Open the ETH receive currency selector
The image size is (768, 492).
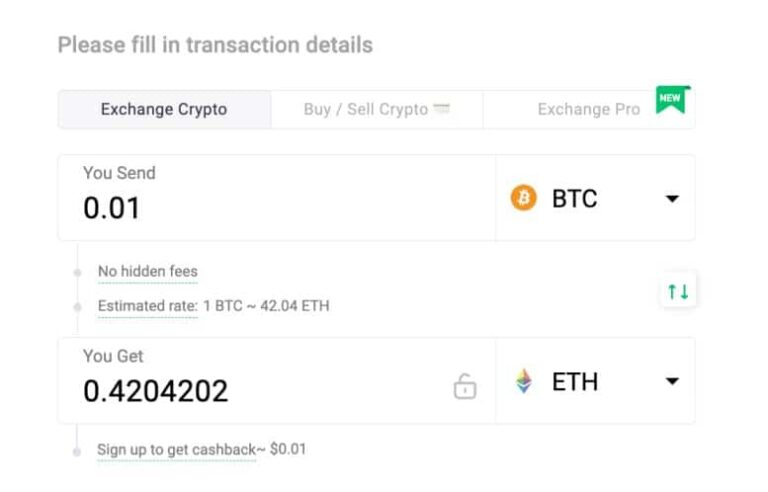tap(594, 381)
